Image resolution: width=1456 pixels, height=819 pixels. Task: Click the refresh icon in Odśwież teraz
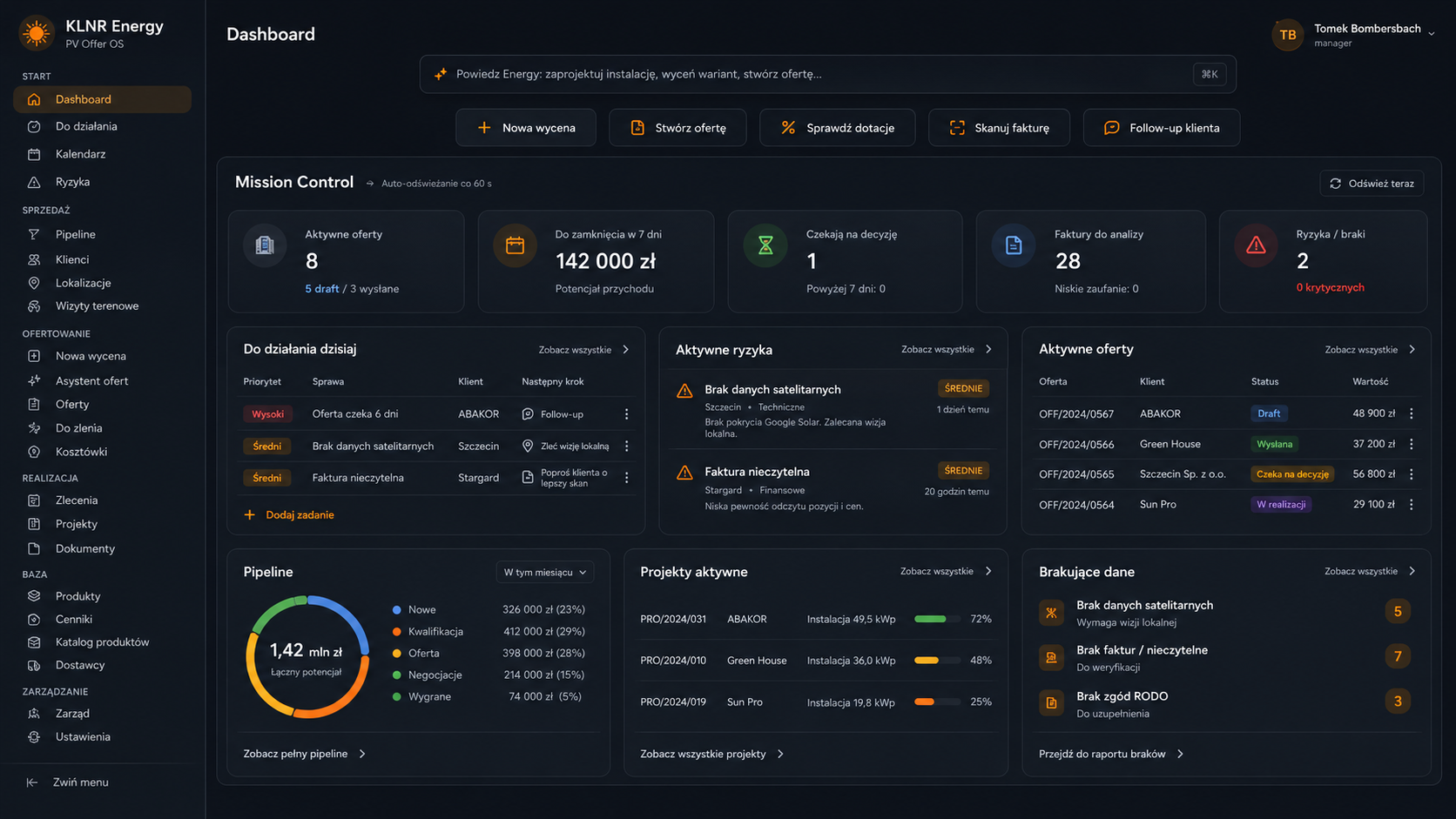1335,184
